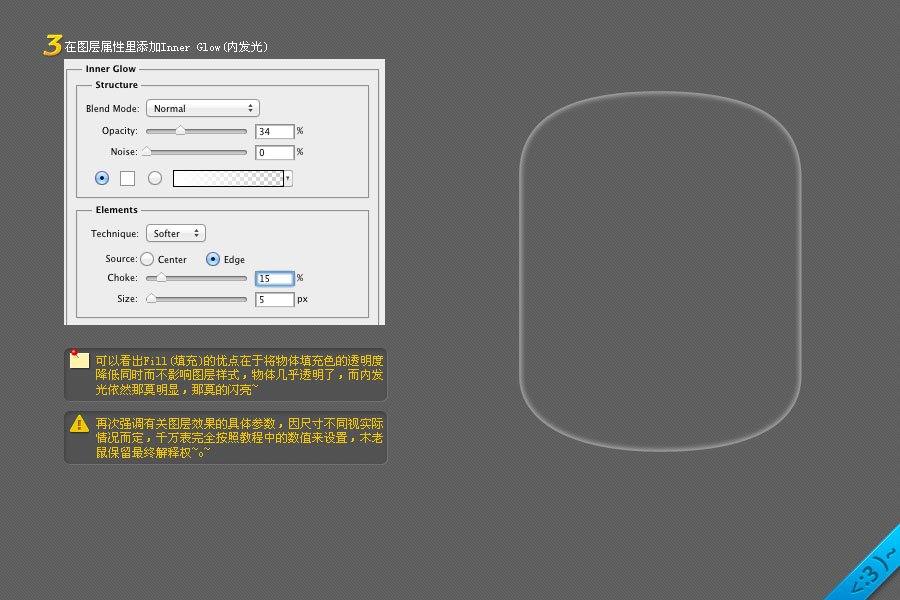Click the Technique label
The width and height of the screenshot is (900, 600).
point(115,234)
